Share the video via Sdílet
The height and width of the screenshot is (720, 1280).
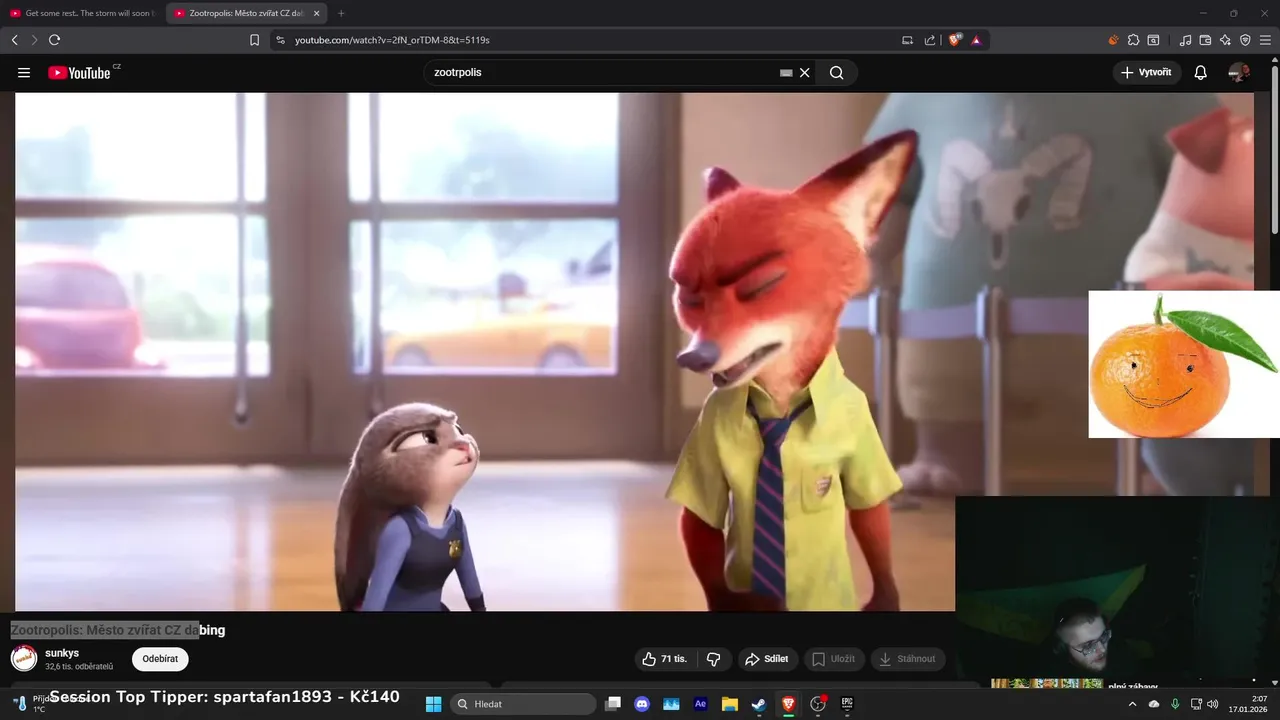pos(767,659)
